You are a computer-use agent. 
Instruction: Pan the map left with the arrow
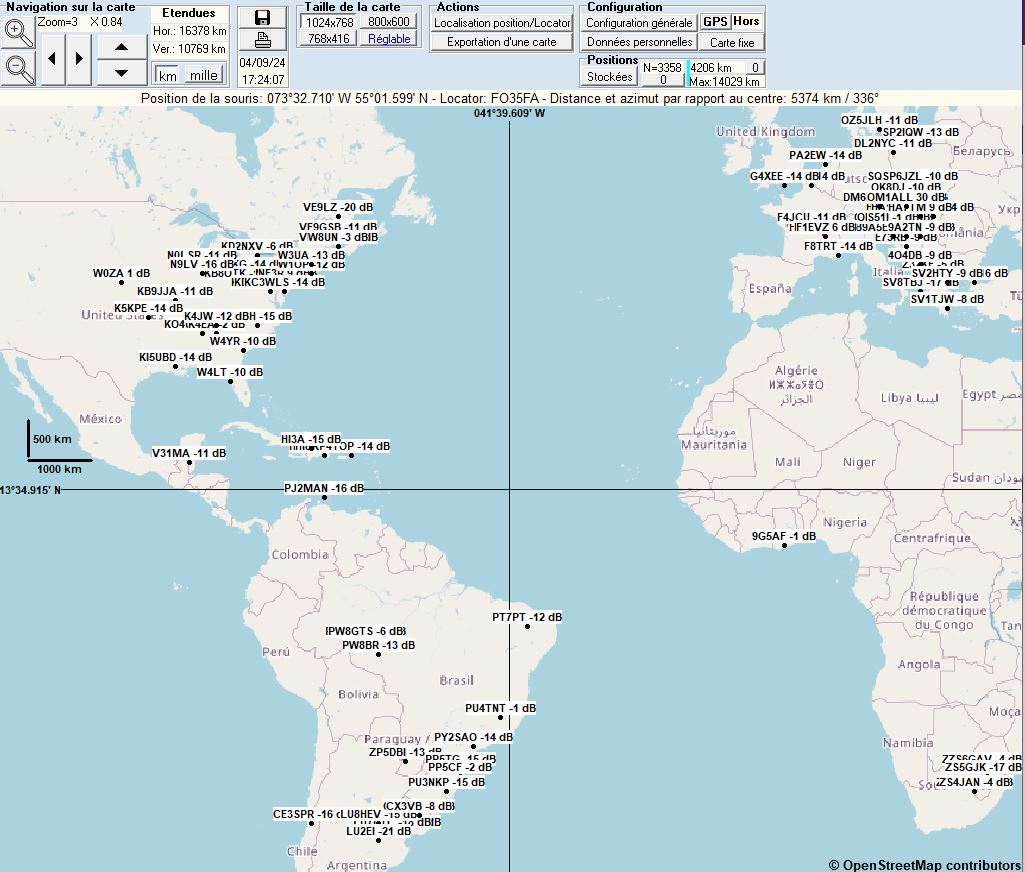click(52, 59)
